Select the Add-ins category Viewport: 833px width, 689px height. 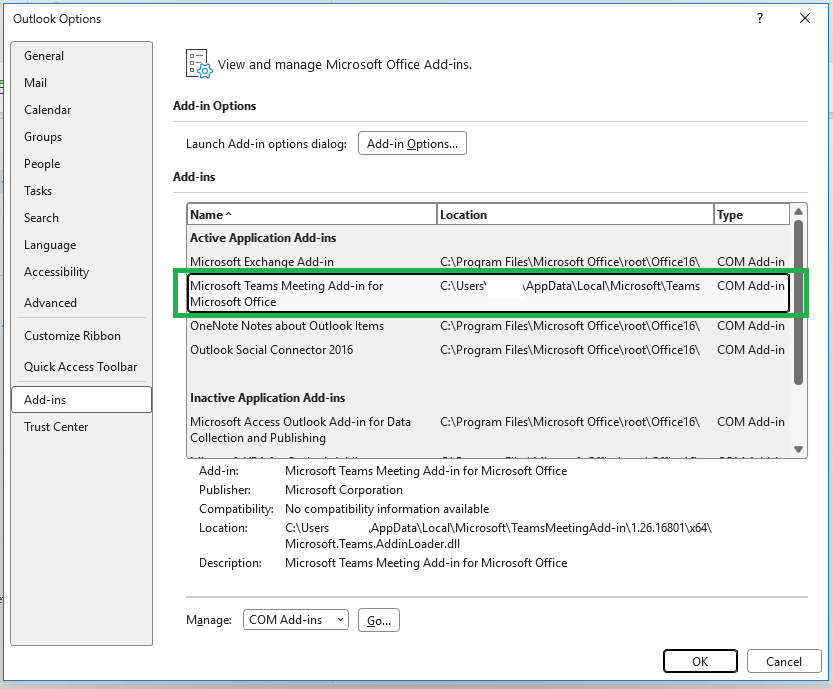(x=81, y=399)
